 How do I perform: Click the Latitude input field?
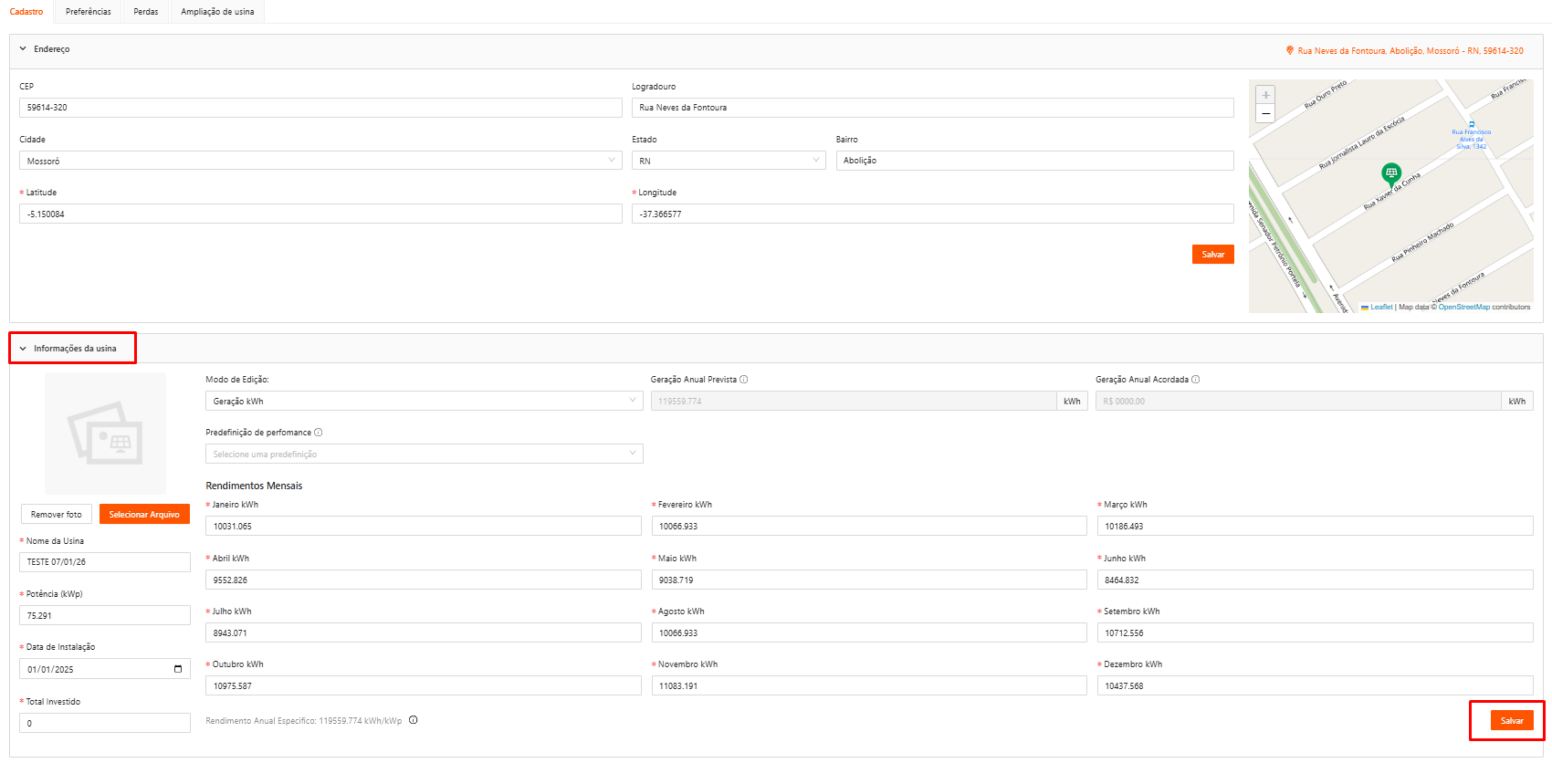(320, 214)
